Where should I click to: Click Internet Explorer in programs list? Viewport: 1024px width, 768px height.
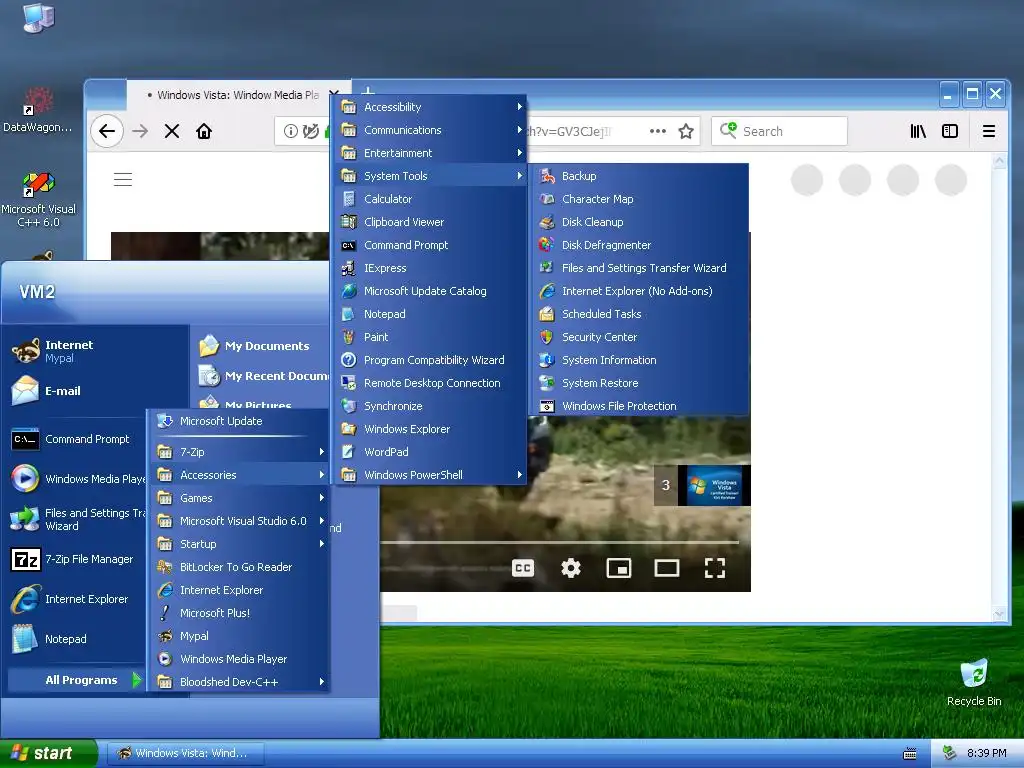[x=239, y=590]
